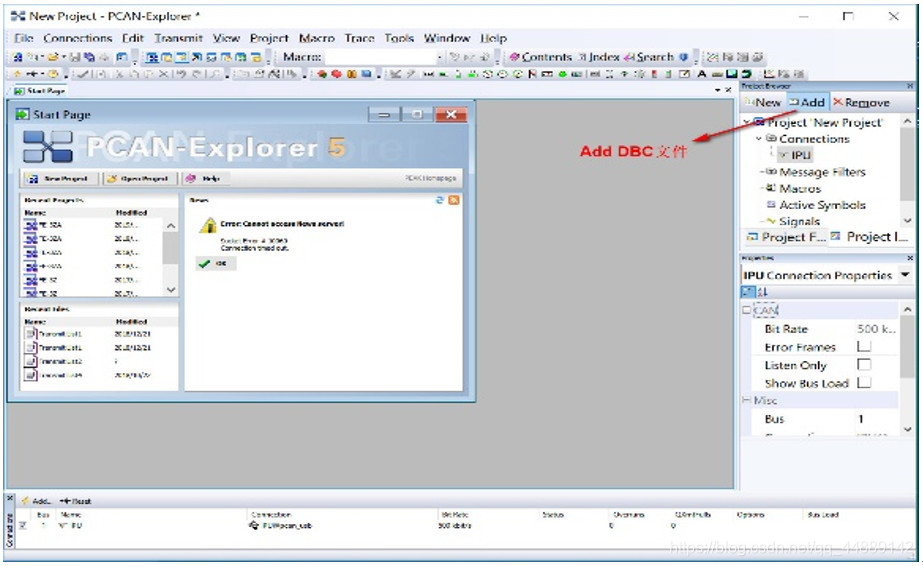Click the PCAN Homepage link on Start Page
Image resolution: width=923 pixels, height=566 pixels.
click(431, 178)
